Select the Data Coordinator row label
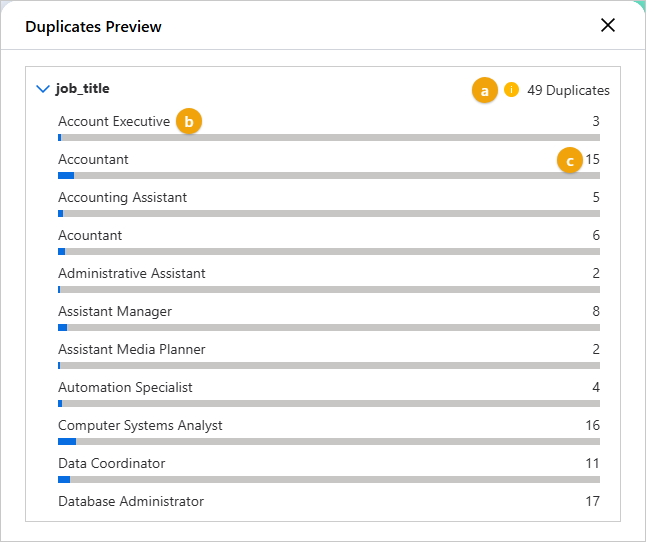The width and height of the screenshot is (646, 542). [112, 464]
